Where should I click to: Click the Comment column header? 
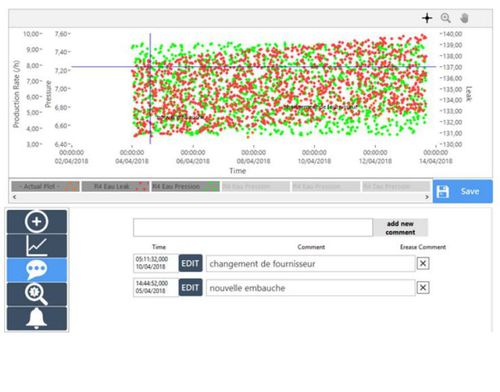click(x=311, y=247)
